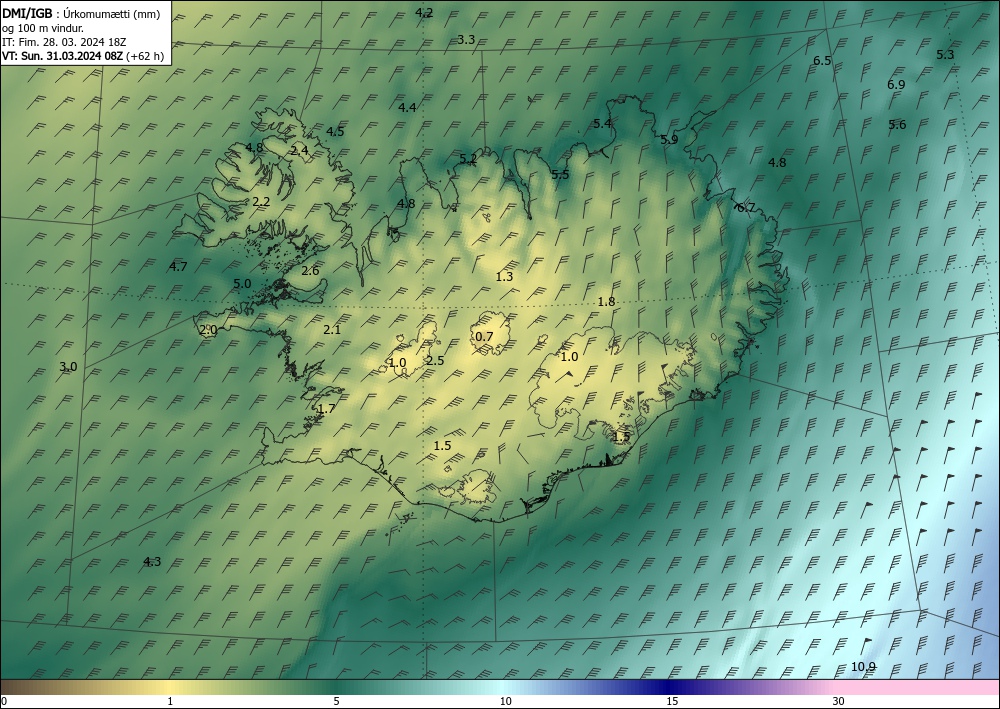
Task: Click the east coast value 6.7
Action: point(746,208)
